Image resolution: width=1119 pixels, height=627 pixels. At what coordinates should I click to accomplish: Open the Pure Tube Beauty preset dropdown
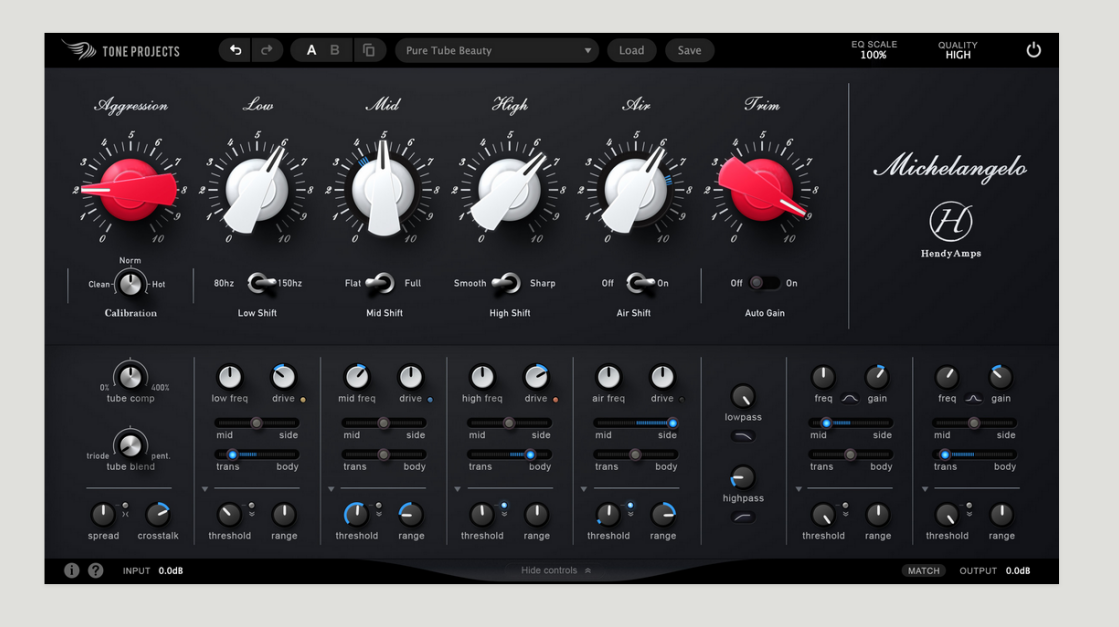(496, 50)
